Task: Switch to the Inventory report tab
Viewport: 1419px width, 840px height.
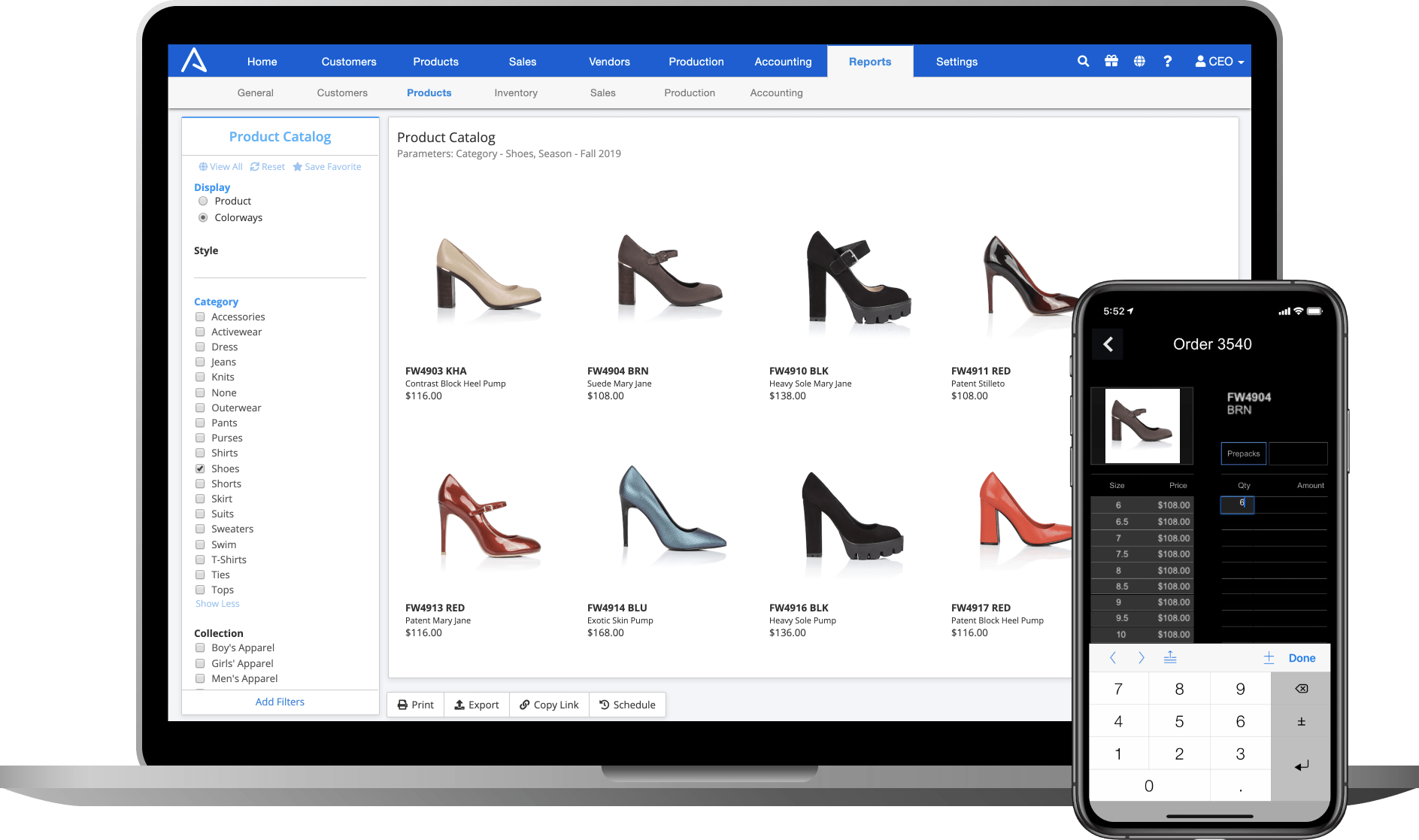Action: 515,92
